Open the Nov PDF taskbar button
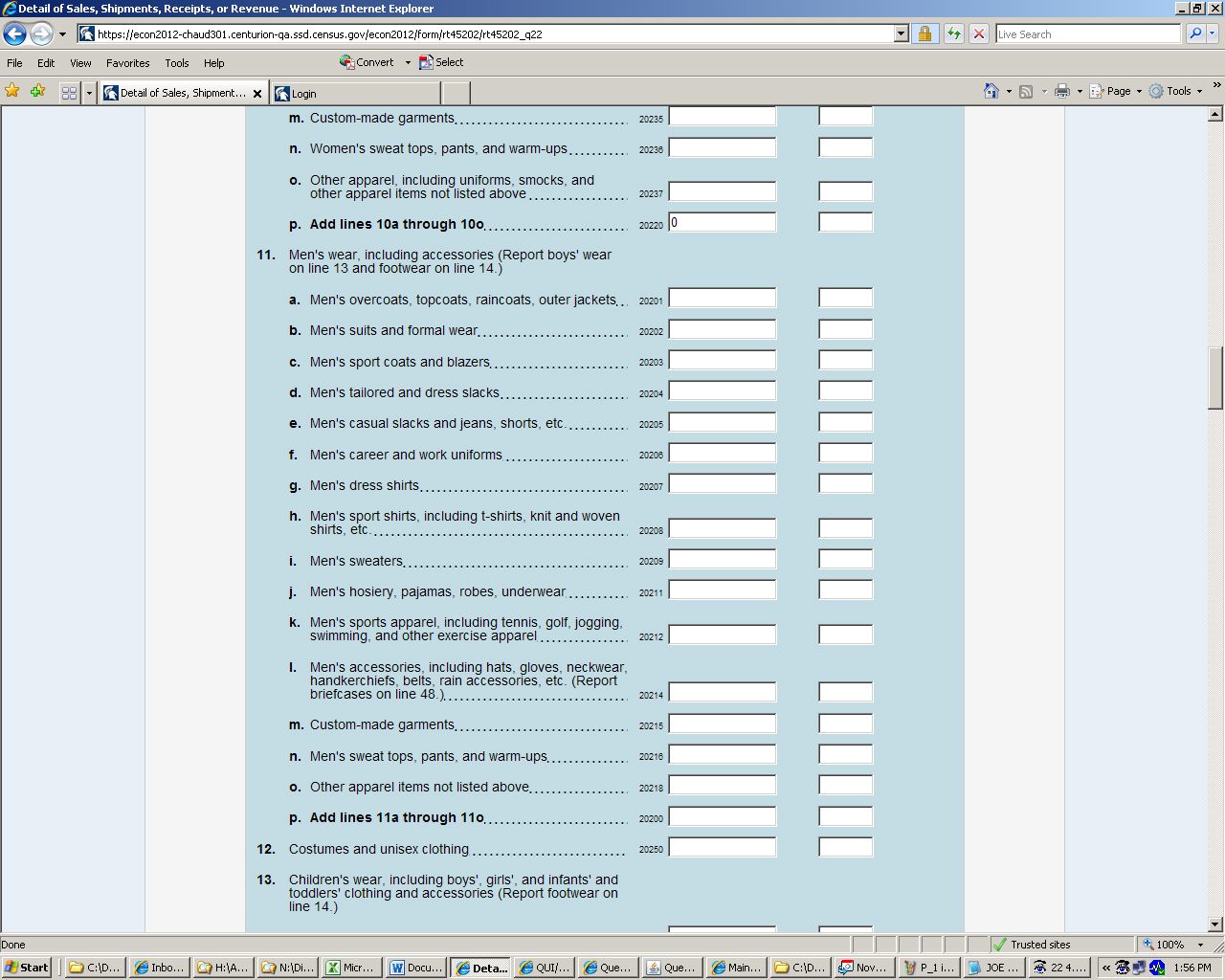 (x=865, y=968)
